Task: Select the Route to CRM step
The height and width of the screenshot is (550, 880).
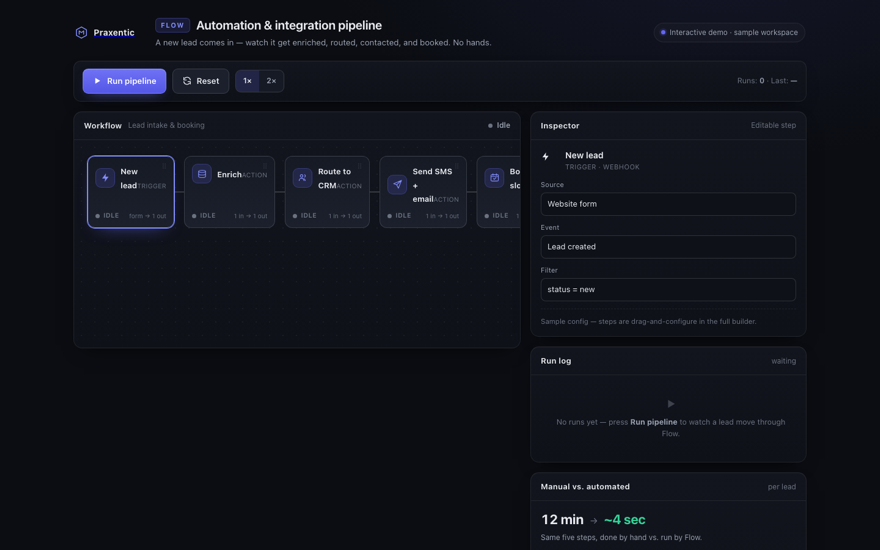Action: click(x=327, y=192)
